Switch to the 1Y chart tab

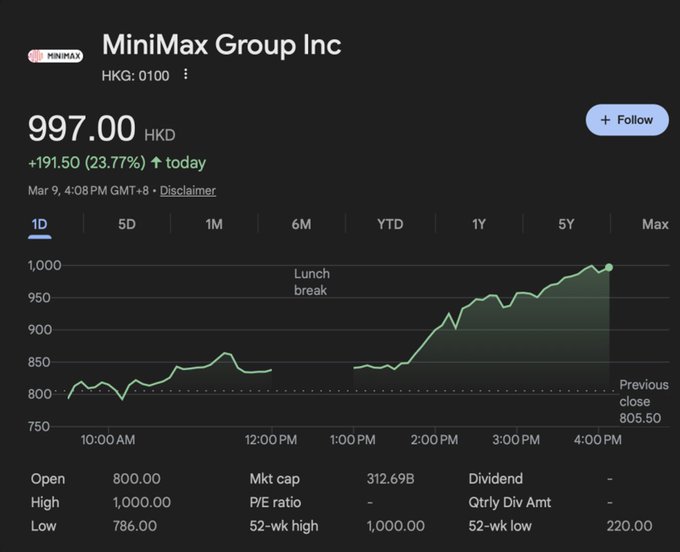478,224
